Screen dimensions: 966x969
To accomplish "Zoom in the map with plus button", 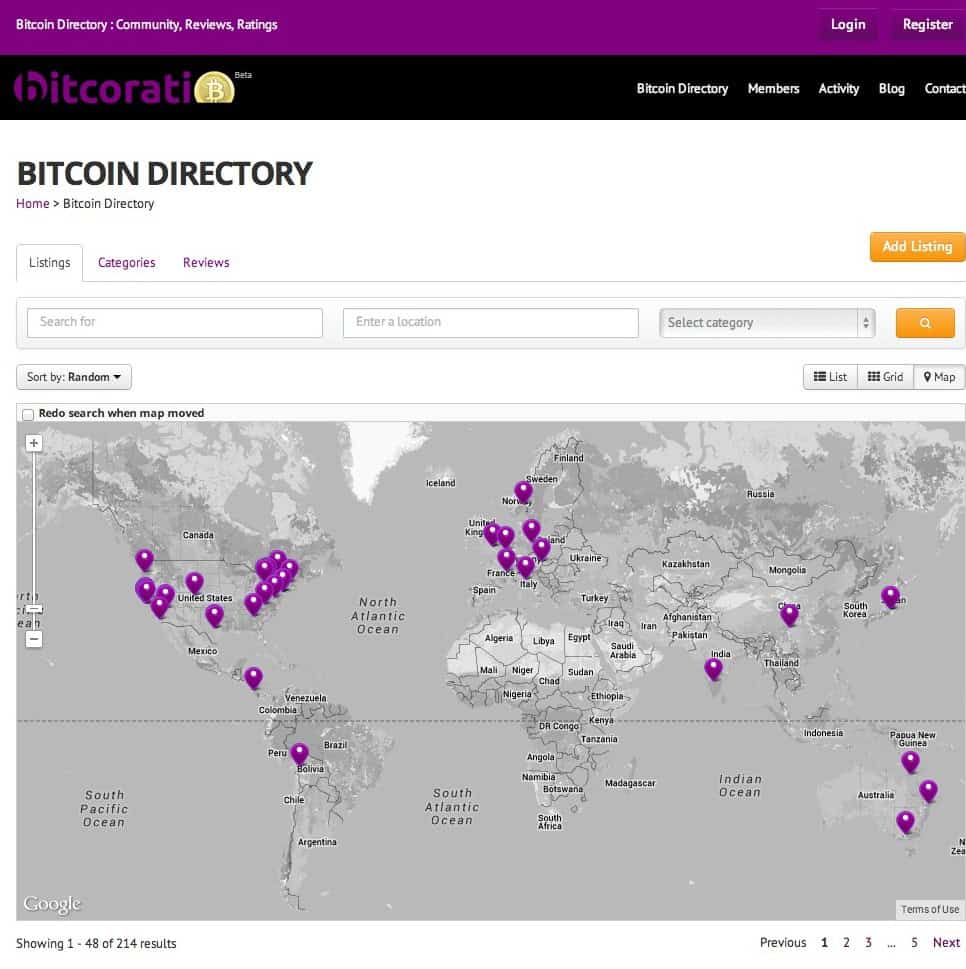I will click(34, 443).
